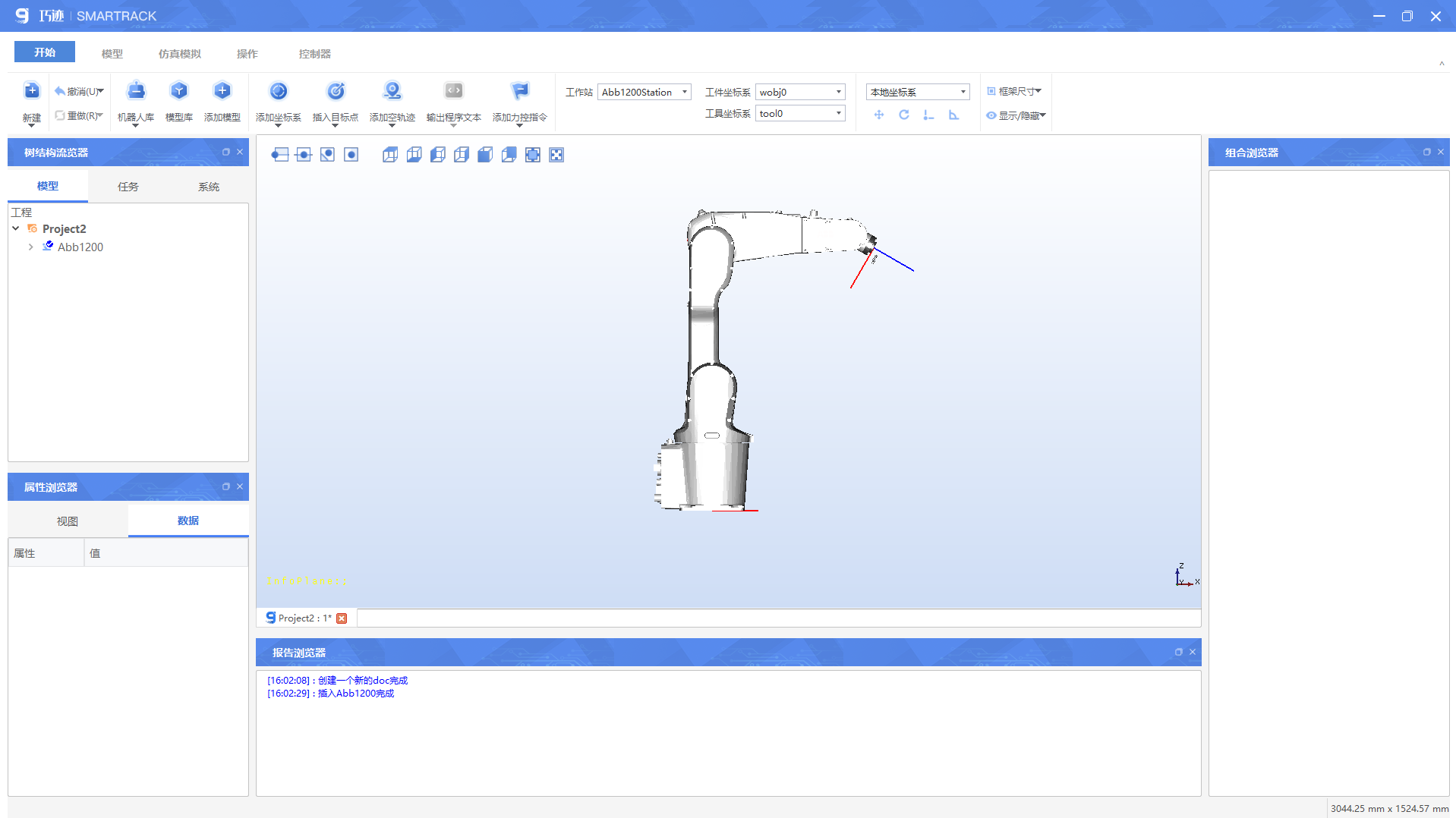Select the 仿真模拟 ribbon tab
The width and height of the screenshot is (1456, 818).
pos(180,54)
